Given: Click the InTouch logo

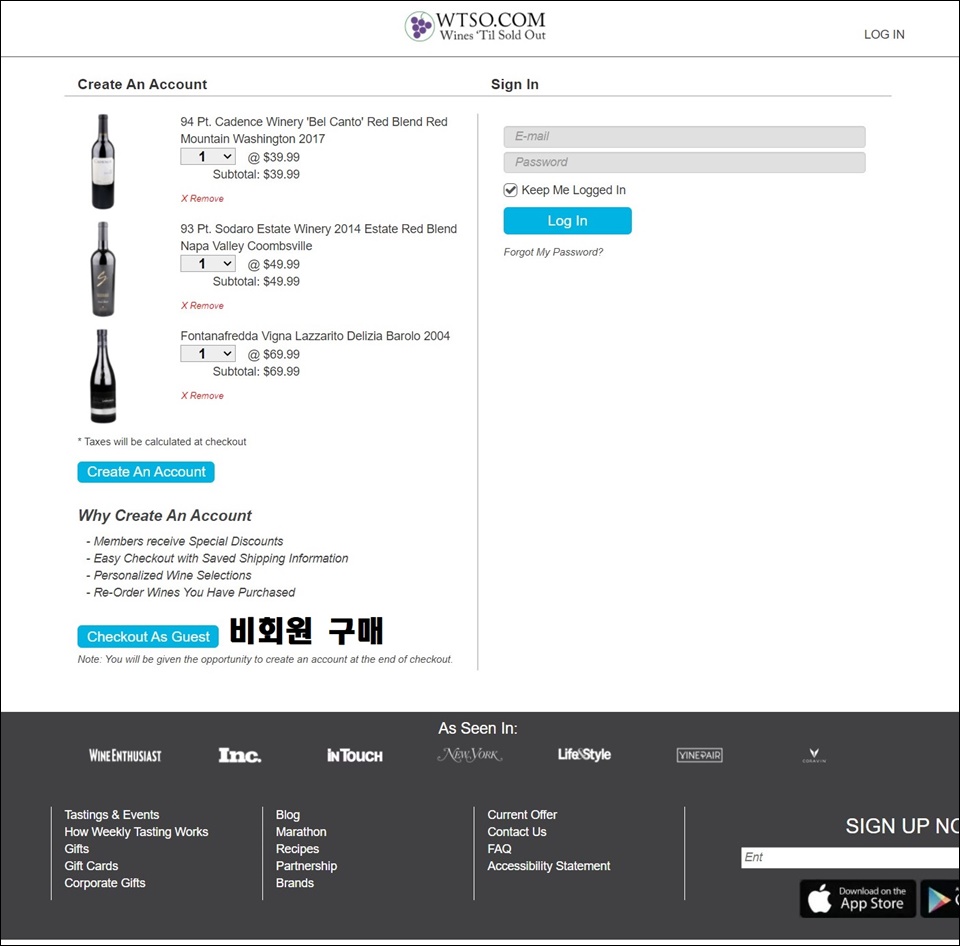Looking at the screenshot, I should click(x=354, y=756).
